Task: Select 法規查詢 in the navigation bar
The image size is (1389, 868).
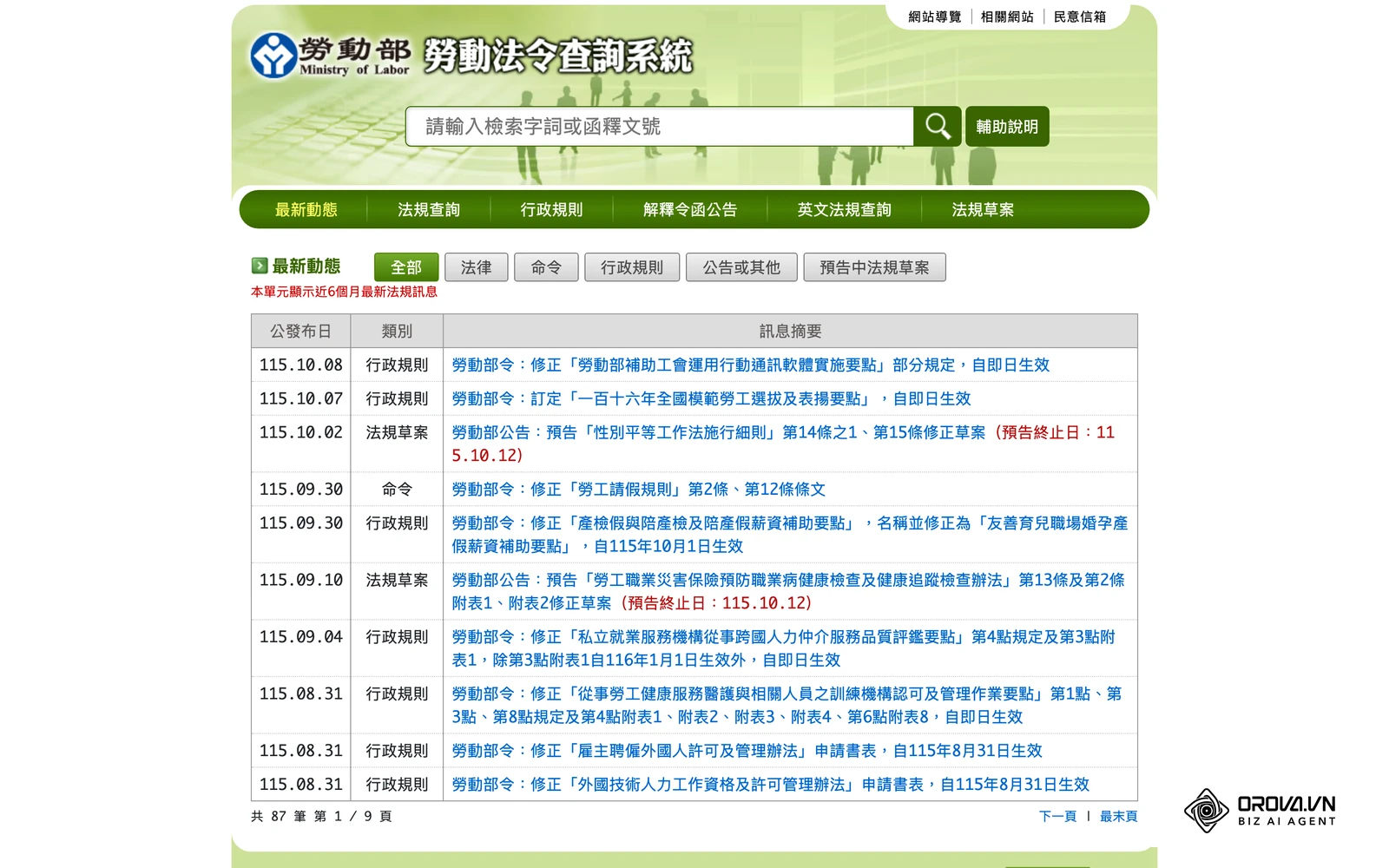Action: tap(429, 210)
